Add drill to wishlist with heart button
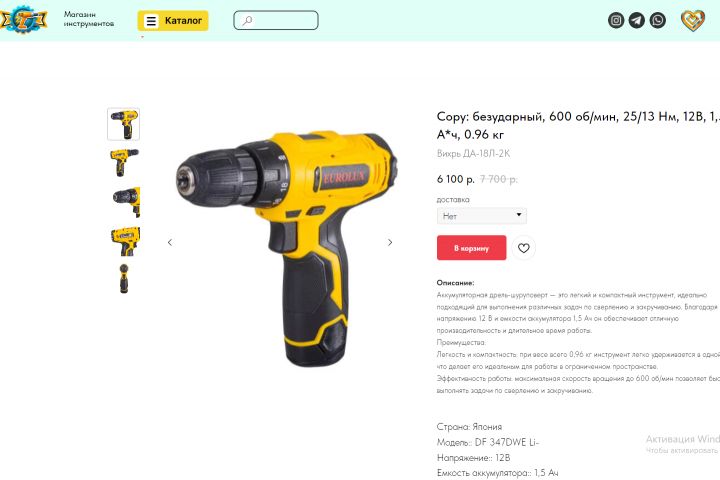The height and width of the screenshot is (480, 720). coord(523,248)
